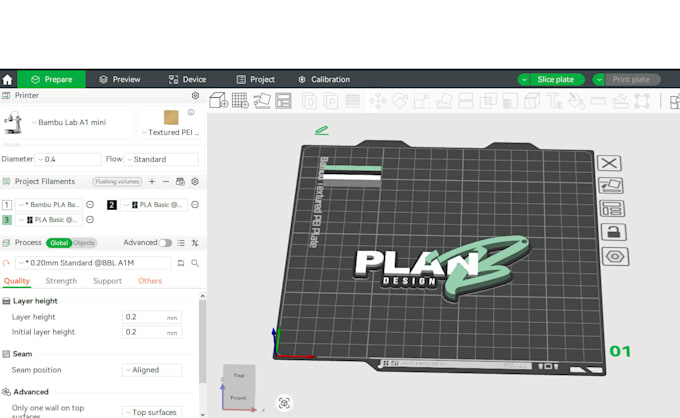This screenshot has height=418, width=680.
Task: Click the search settings magnifier icon
Action: point(195,263)
